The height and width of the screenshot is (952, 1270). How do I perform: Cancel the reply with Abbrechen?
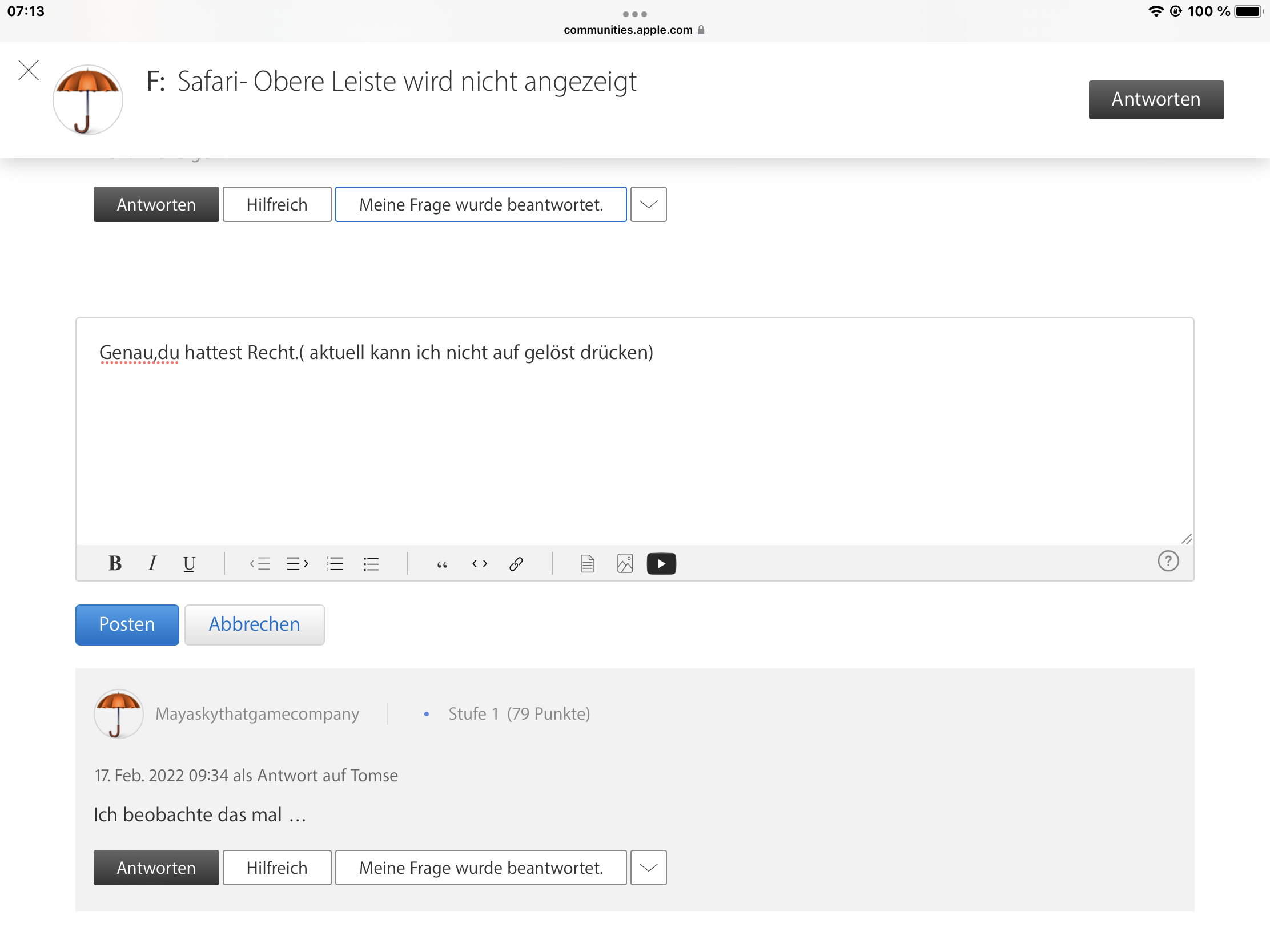coord(254,624)
